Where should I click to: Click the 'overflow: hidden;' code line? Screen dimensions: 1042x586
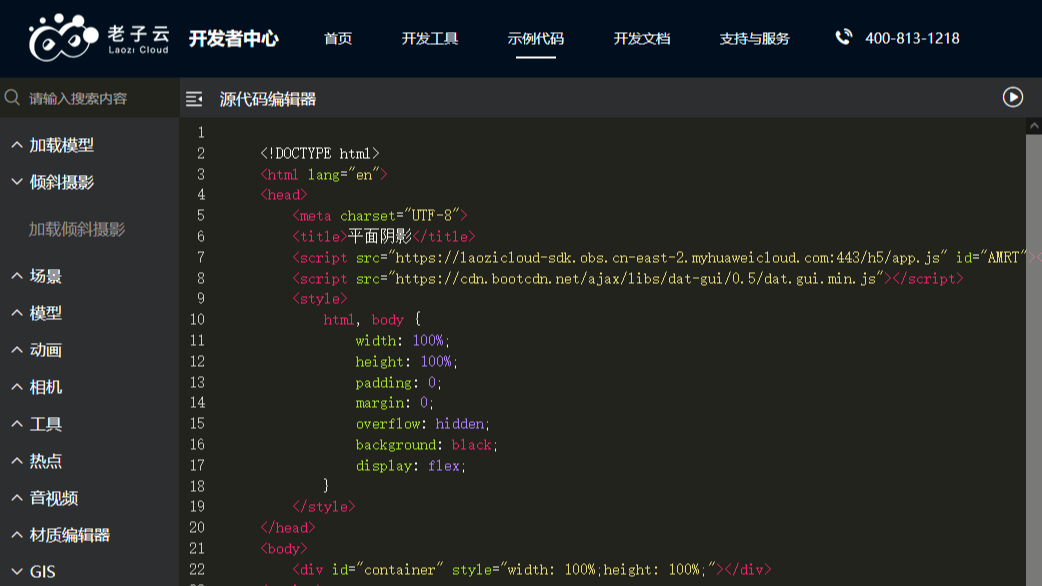point(423,424)
